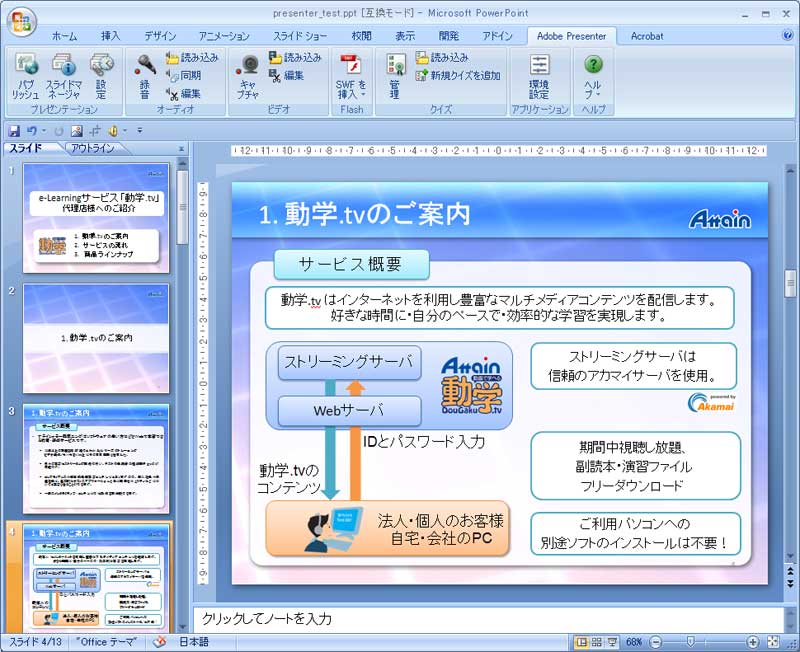The width and height of the screenshot is (800, 652).
Task: Open the Slide Manager (スライドマネージャ)
Action: [x=64, y=76]
